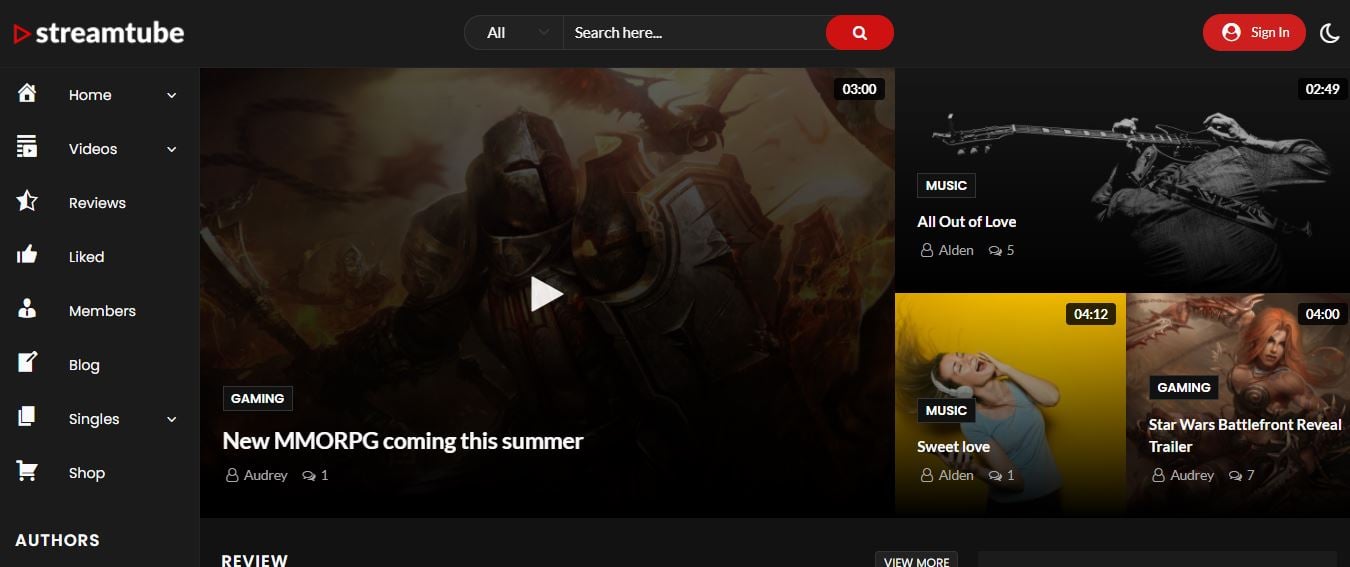The image size is (1350, 567).
Task: Open Star Wars Battlefront Reveal Trailer title
Action: (x=1245, y=436)
